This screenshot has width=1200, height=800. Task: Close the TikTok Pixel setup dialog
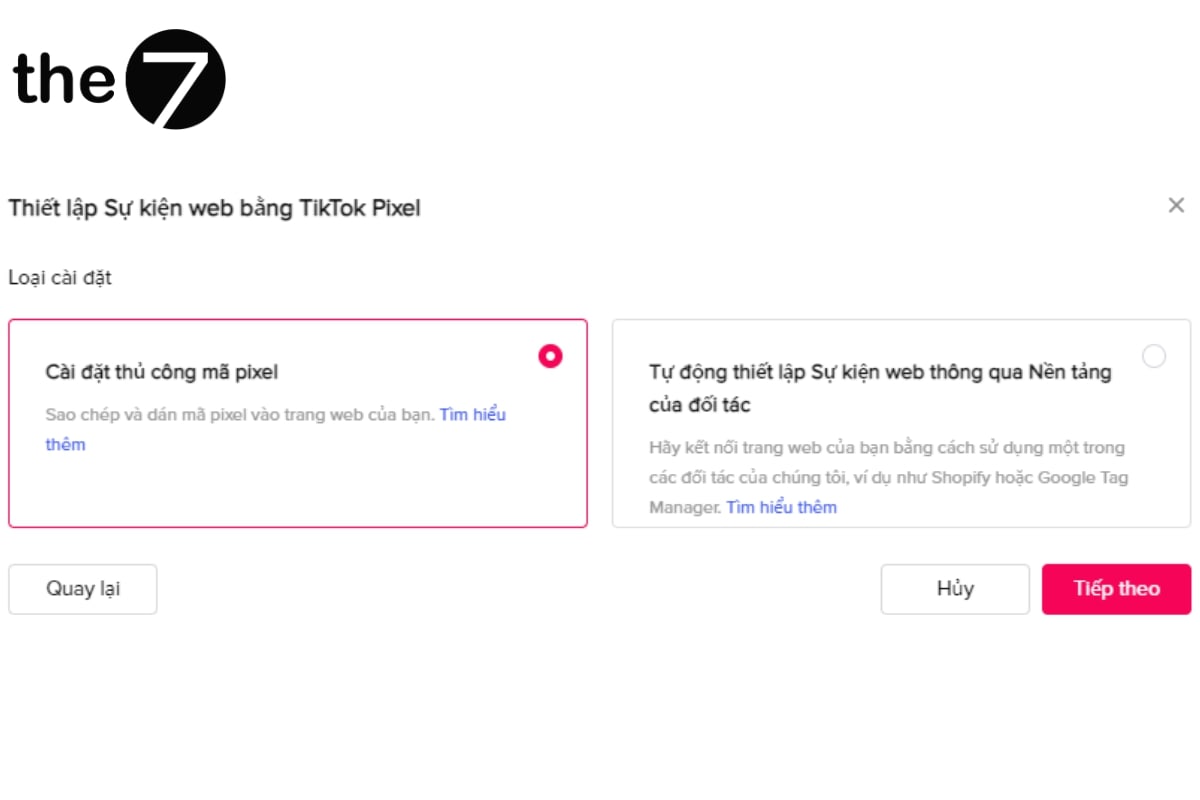coord(1176,206)
